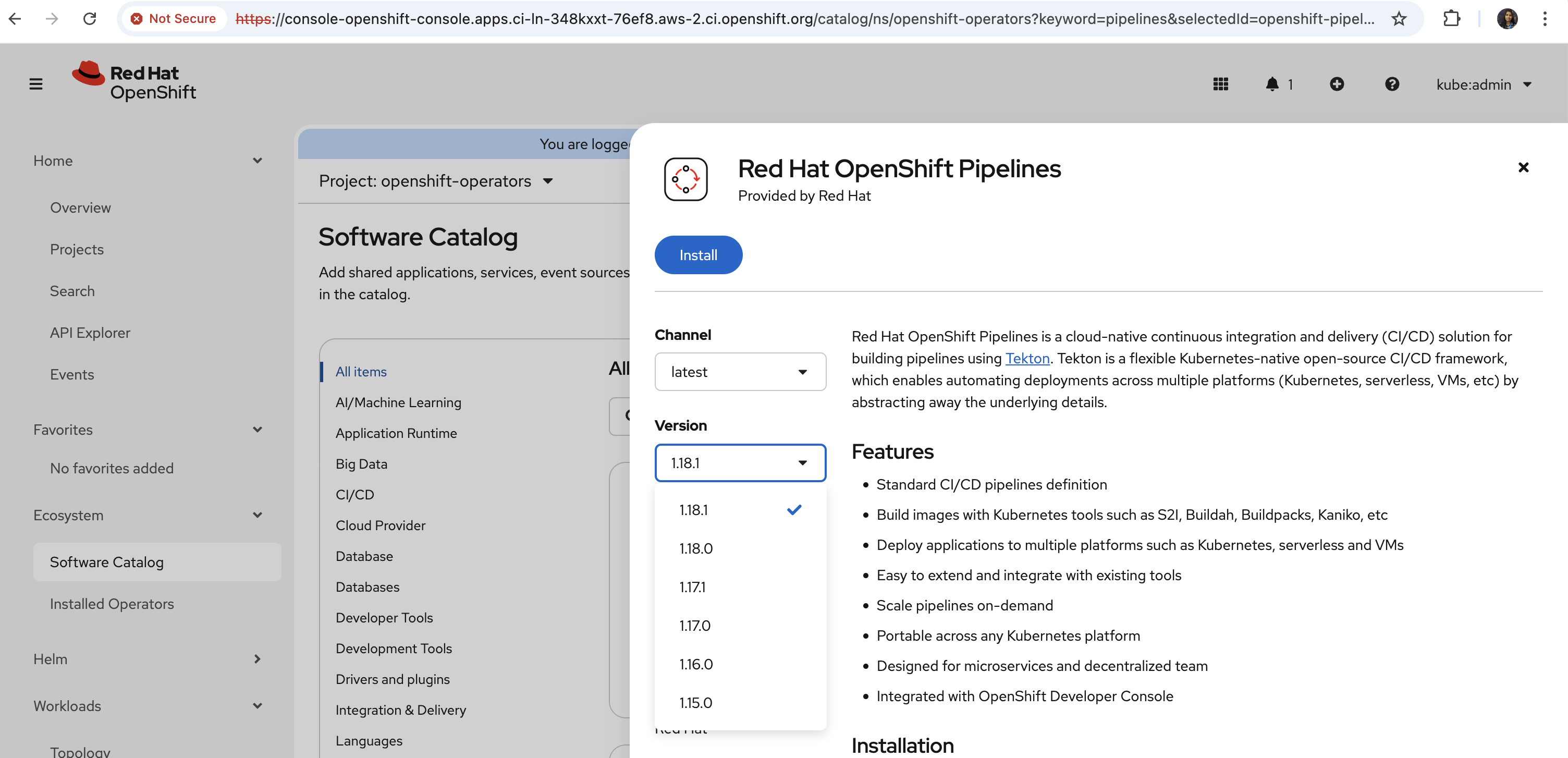The image size is (1568, 758).
Task: Collapse the Version 1.18.1 dropdown
Action: click(740, 463)
